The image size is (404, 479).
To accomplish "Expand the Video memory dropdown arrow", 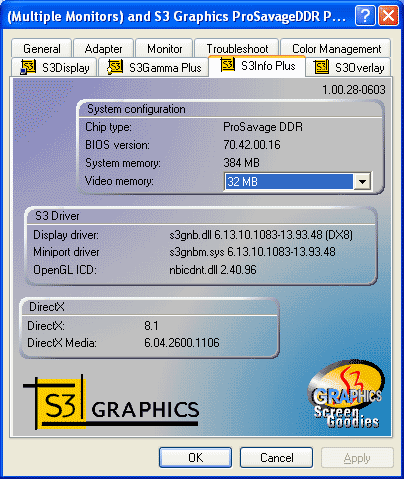I will 362,182.
